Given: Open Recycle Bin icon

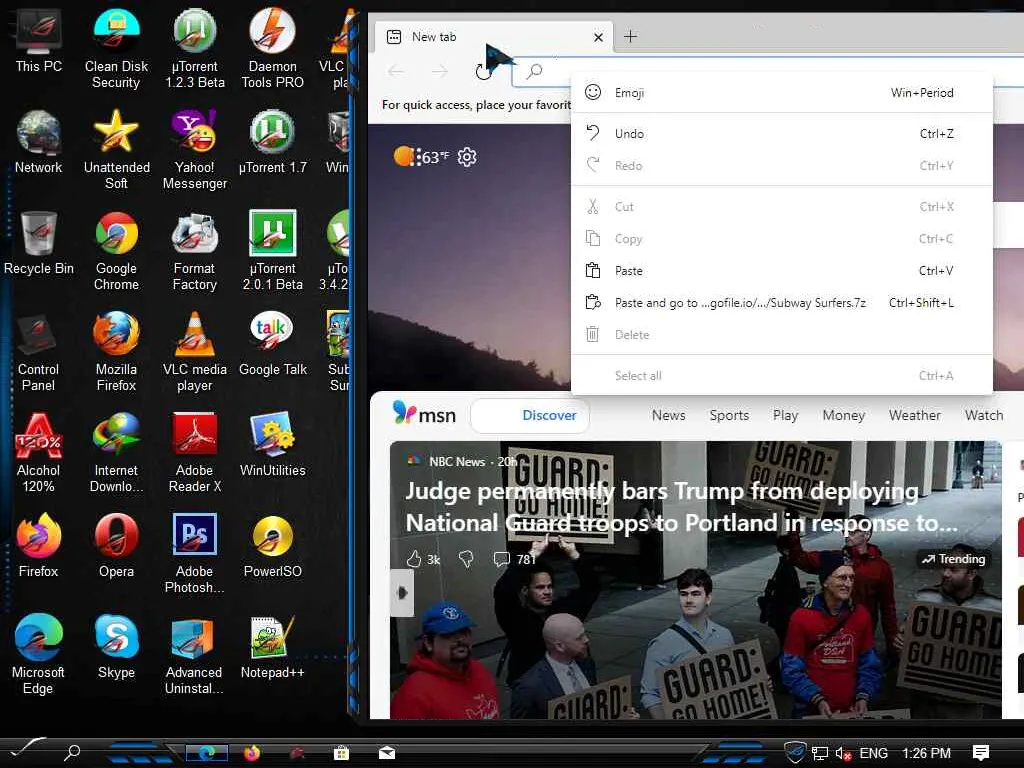Looking at the screenshot, I should [39, 243].
